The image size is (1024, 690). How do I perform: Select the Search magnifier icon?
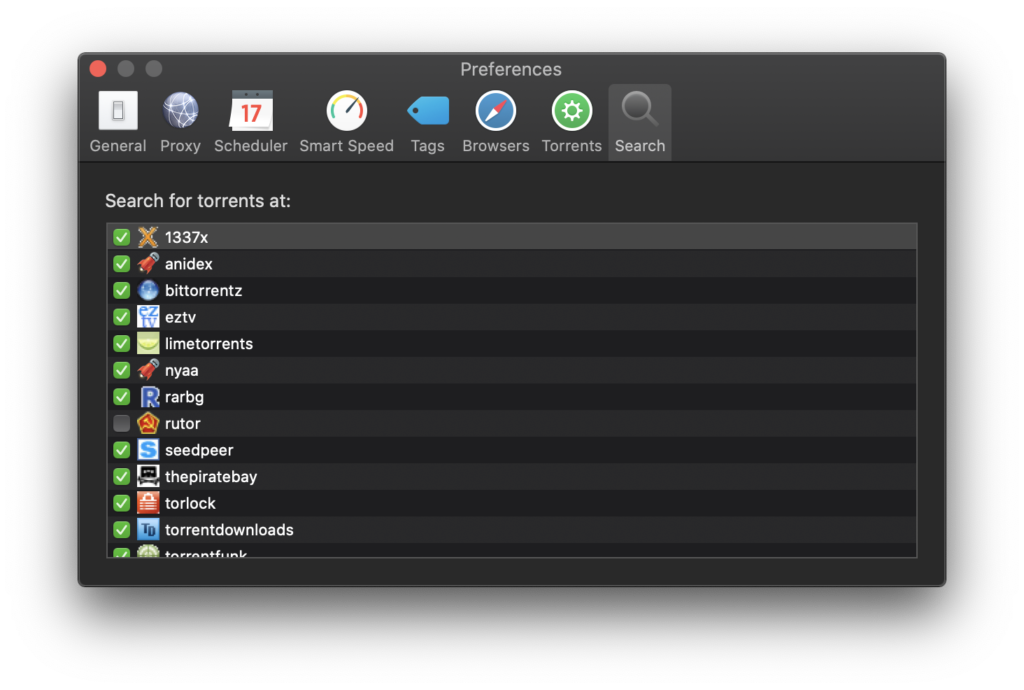pyautogui.click(x=639, y=109)
